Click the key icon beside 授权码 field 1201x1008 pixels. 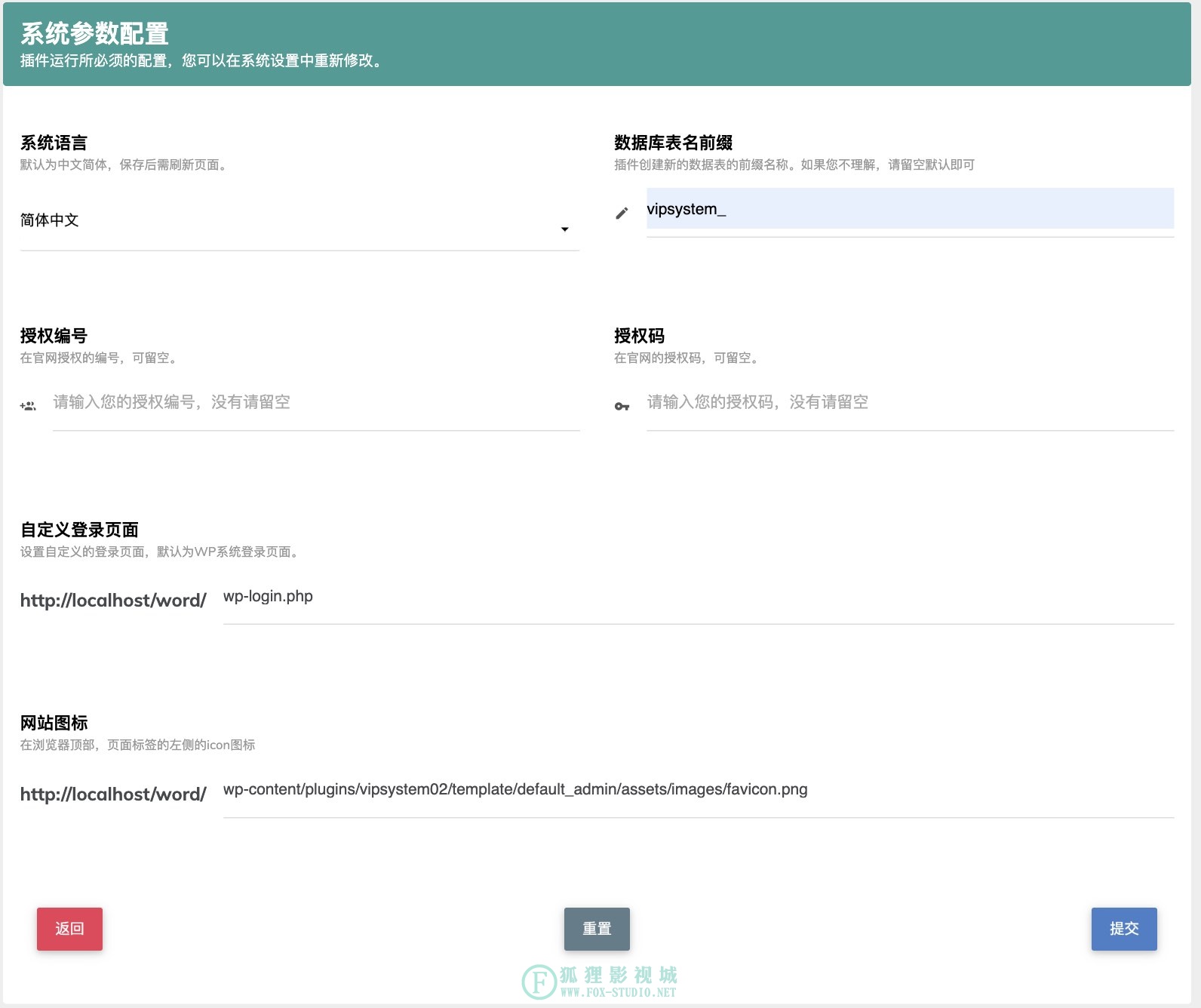[x=622, y=407]
